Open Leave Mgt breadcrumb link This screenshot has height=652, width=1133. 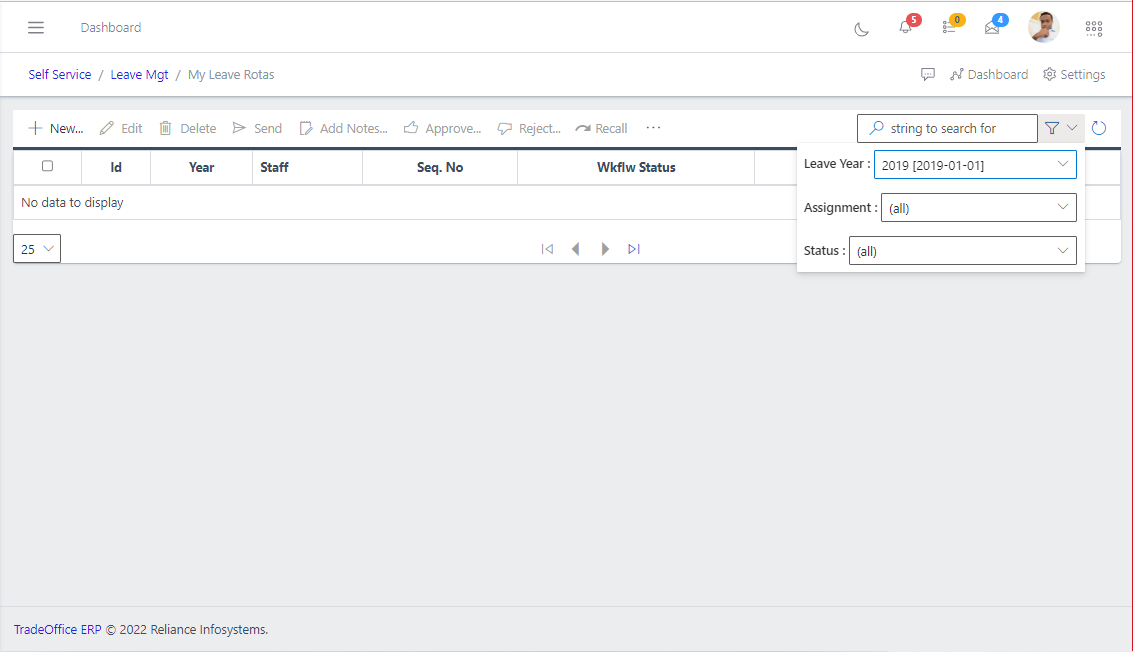click(140, 75)
